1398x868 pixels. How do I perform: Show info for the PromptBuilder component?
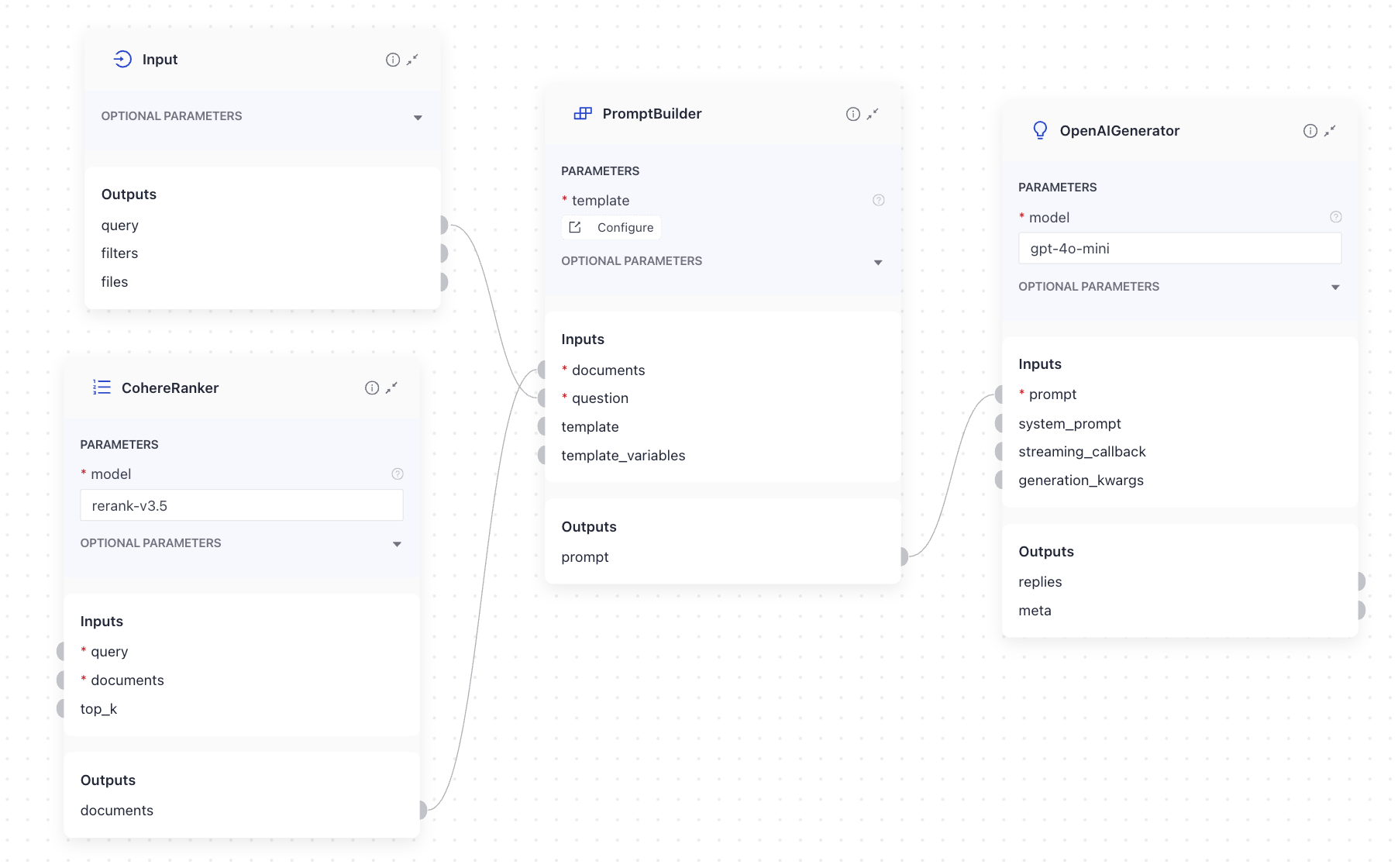[852, 113]
